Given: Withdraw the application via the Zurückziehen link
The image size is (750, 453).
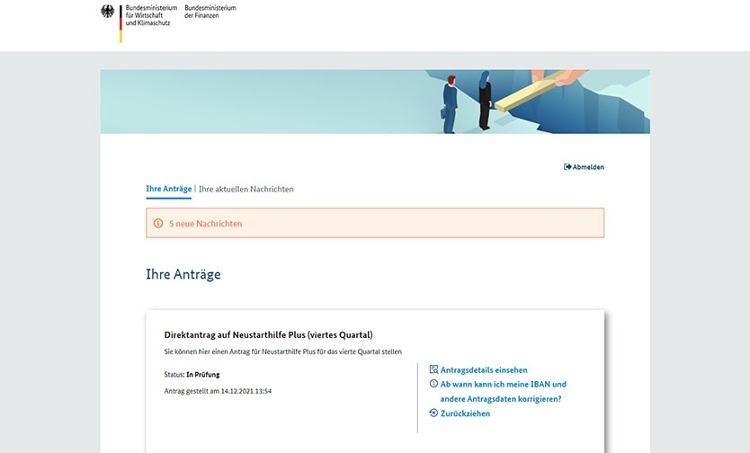Looking at the screenshot, I should [465, 413].
